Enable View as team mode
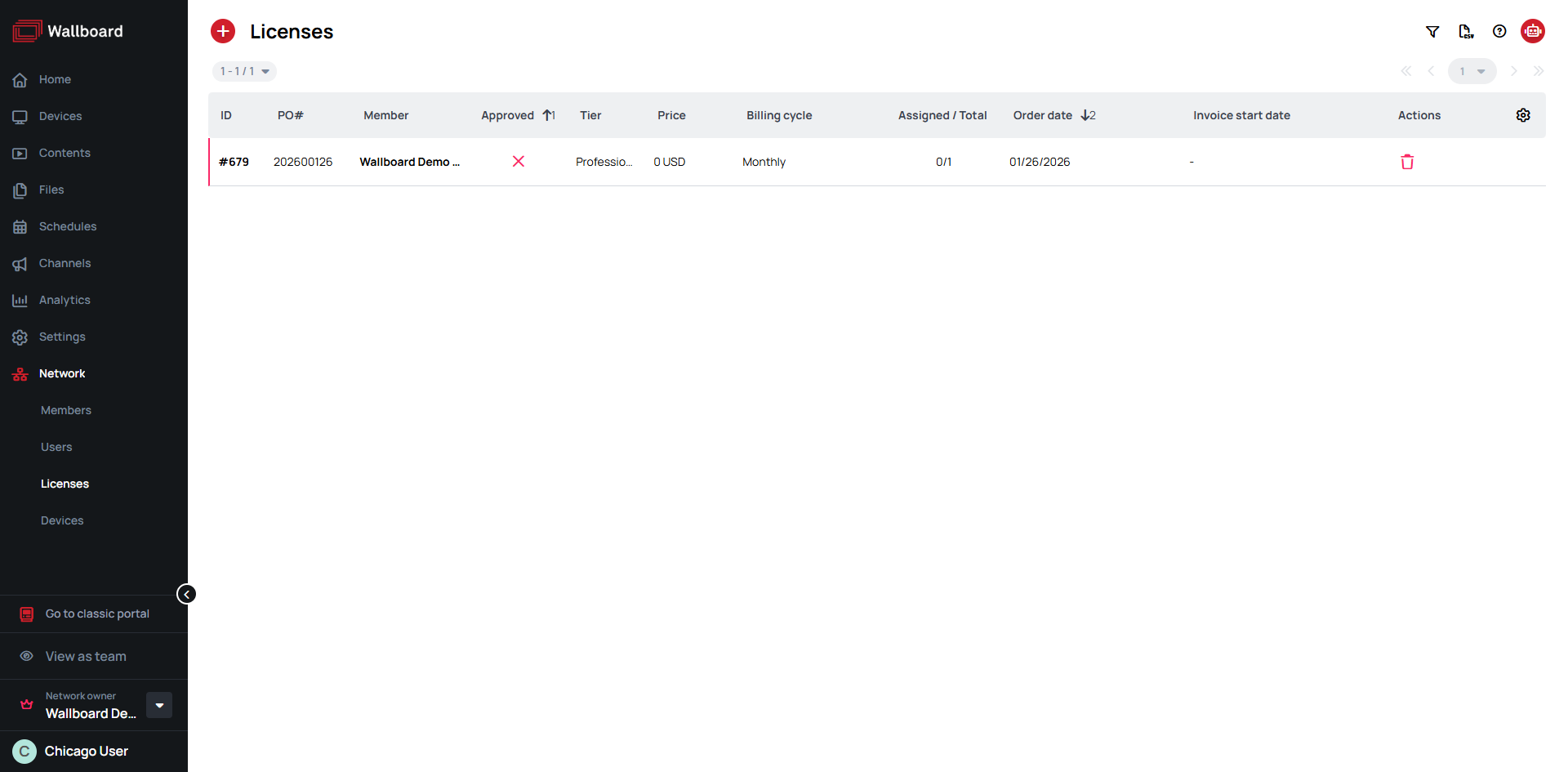Viewport: 1568px width, 772px height. click(86, 656)
